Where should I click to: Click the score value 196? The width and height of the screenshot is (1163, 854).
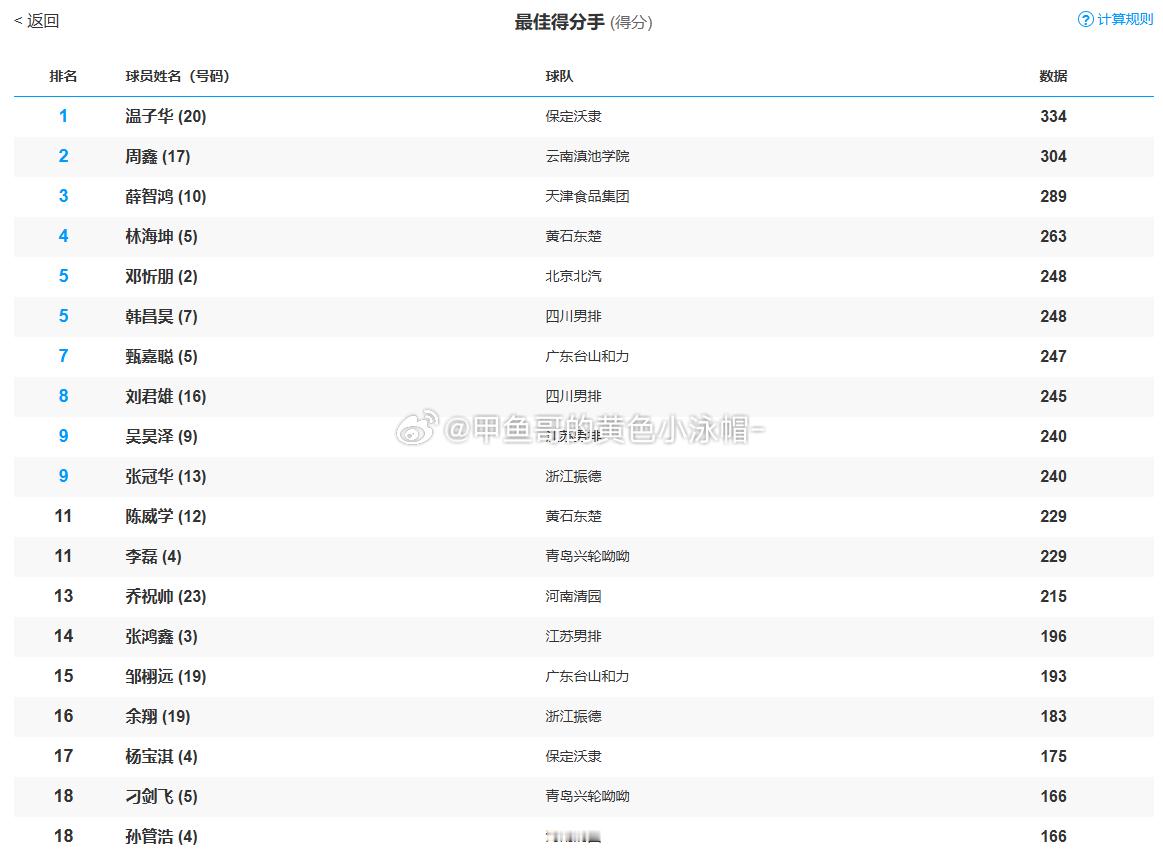click(1053, 637)
